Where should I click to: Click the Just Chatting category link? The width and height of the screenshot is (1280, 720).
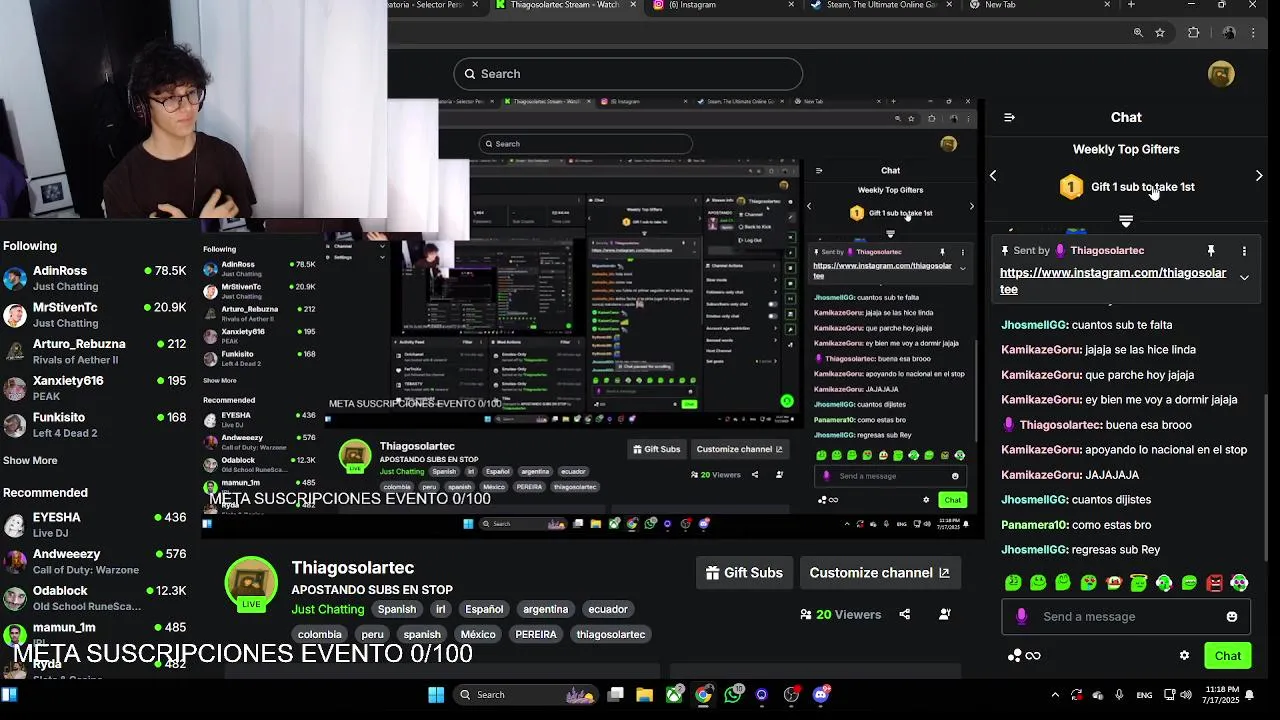click(x=328, y=609)
